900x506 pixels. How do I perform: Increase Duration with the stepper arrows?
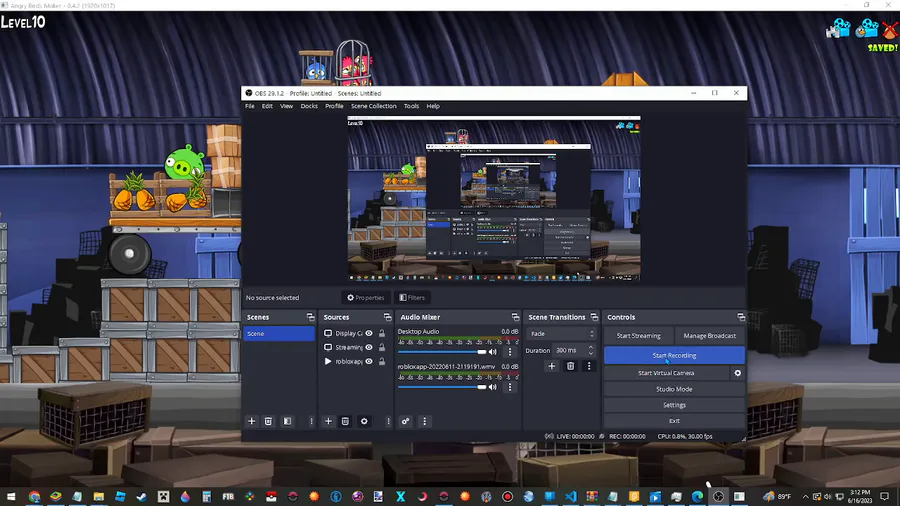pos(591,347)
